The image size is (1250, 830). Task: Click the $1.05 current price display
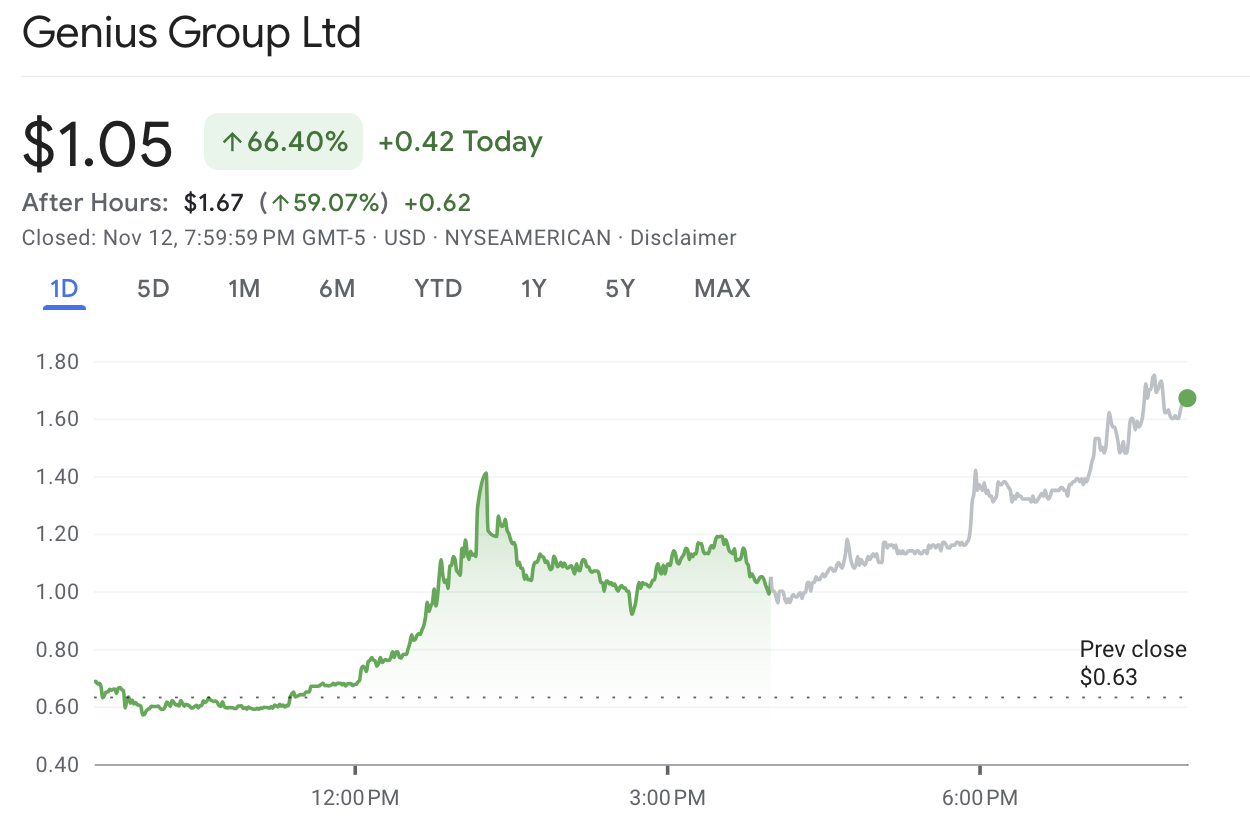[96, 144]
